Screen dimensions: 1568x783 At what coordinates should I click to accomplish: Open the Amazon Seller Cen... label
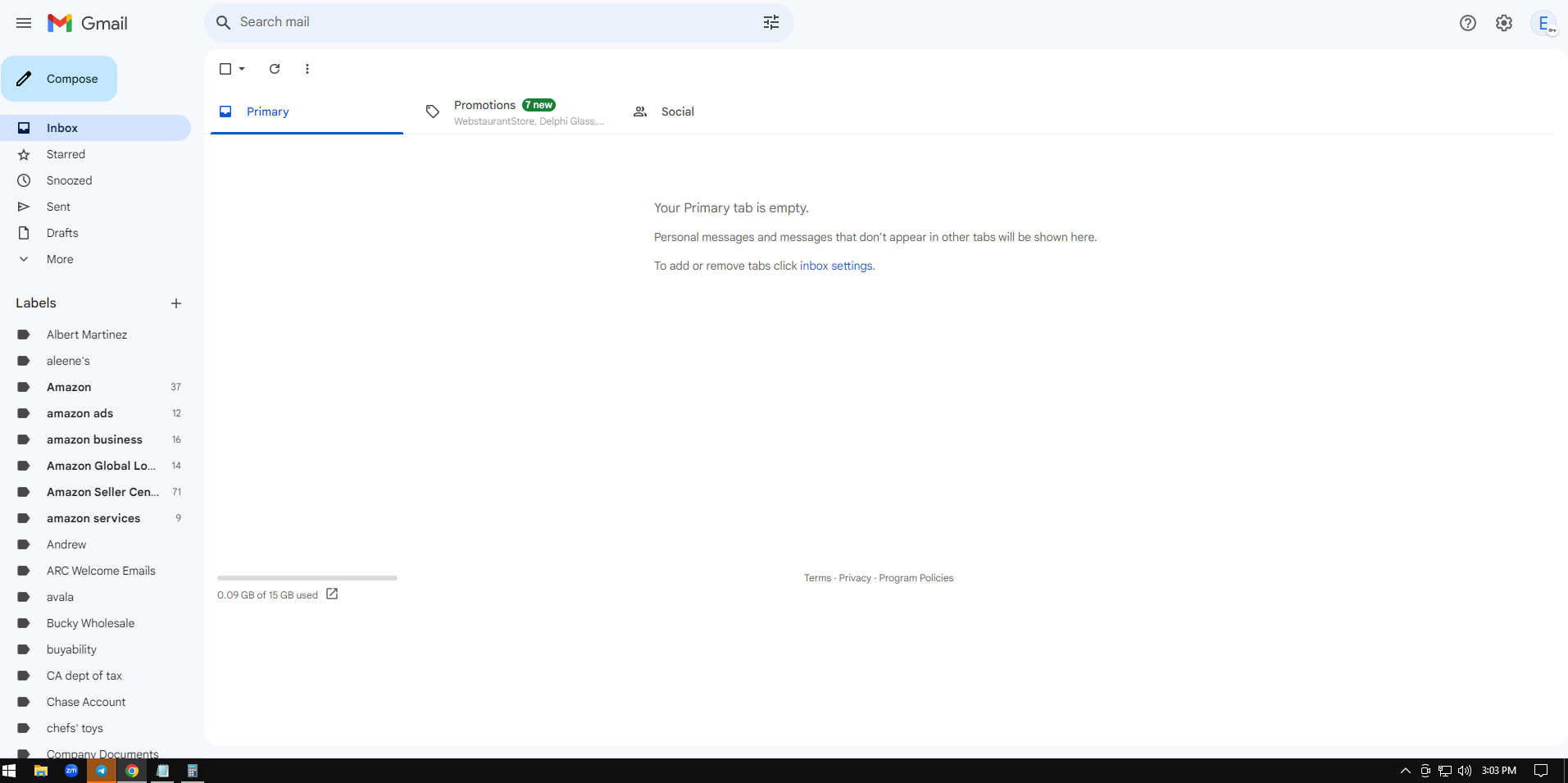pos(95,492)
